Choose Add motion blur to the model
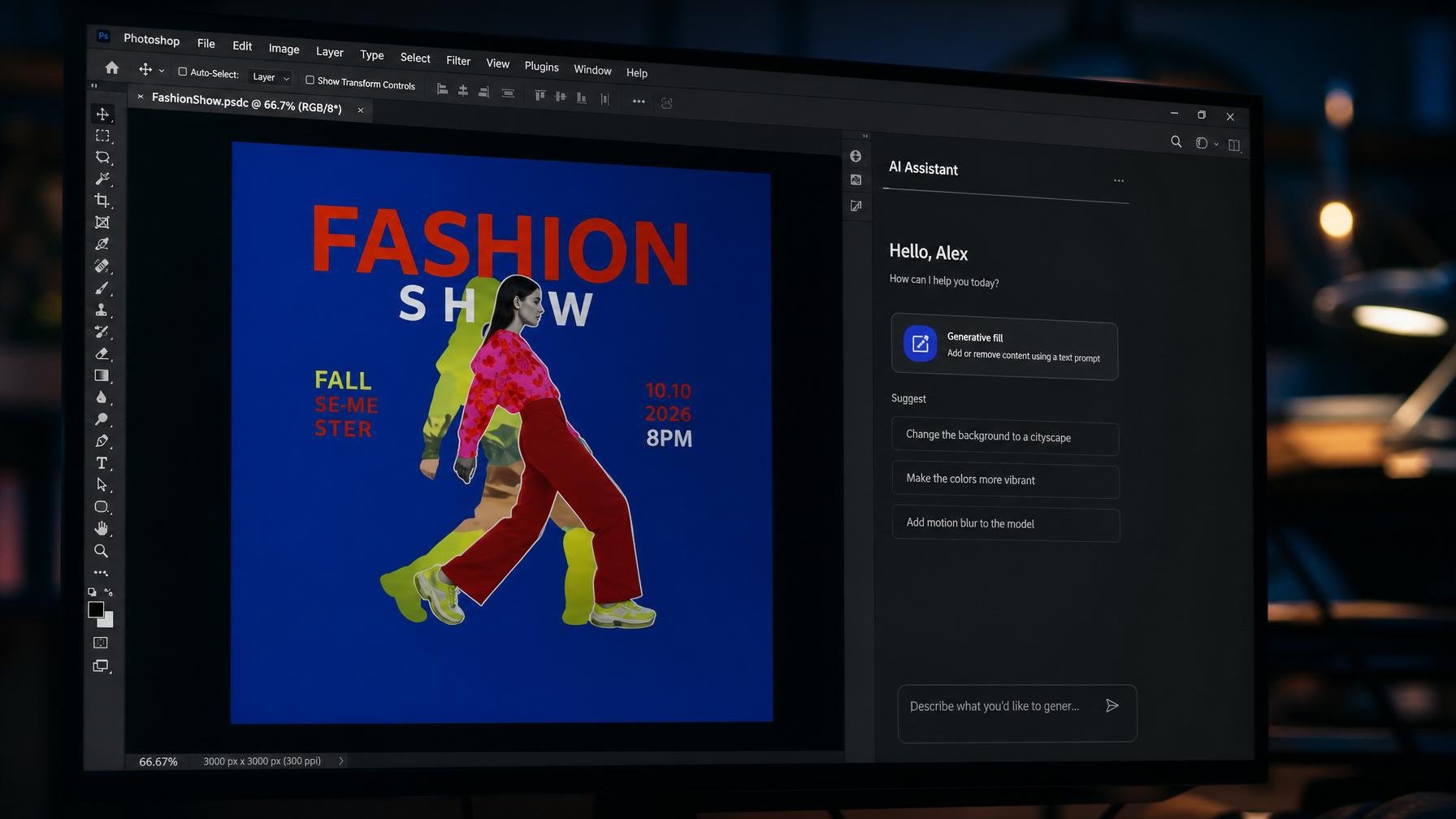Image resolution: width=1456 pixels, height=819 pixels. point(1006,523)
